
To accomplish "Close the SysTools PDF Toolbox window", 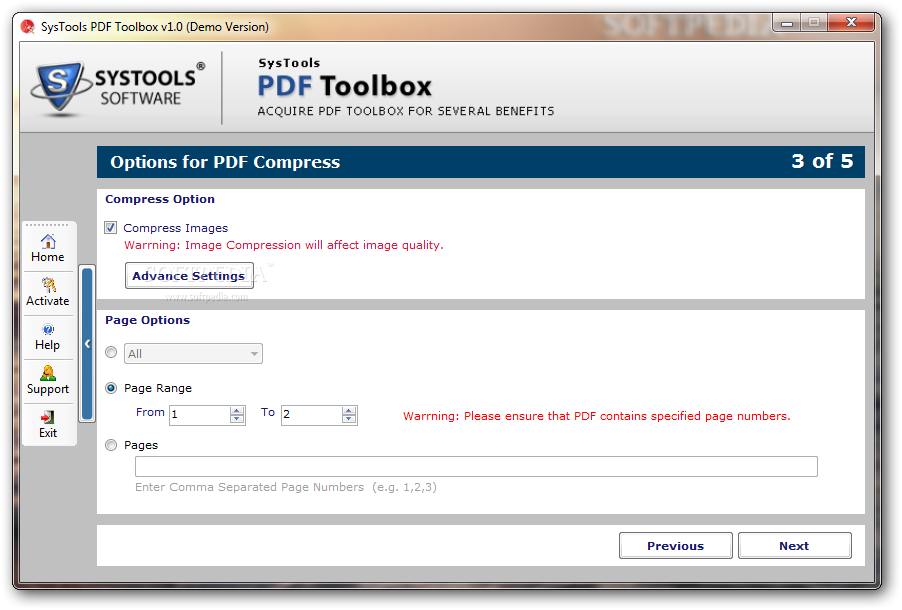I will pyautogui.click(x=851, y=22).
